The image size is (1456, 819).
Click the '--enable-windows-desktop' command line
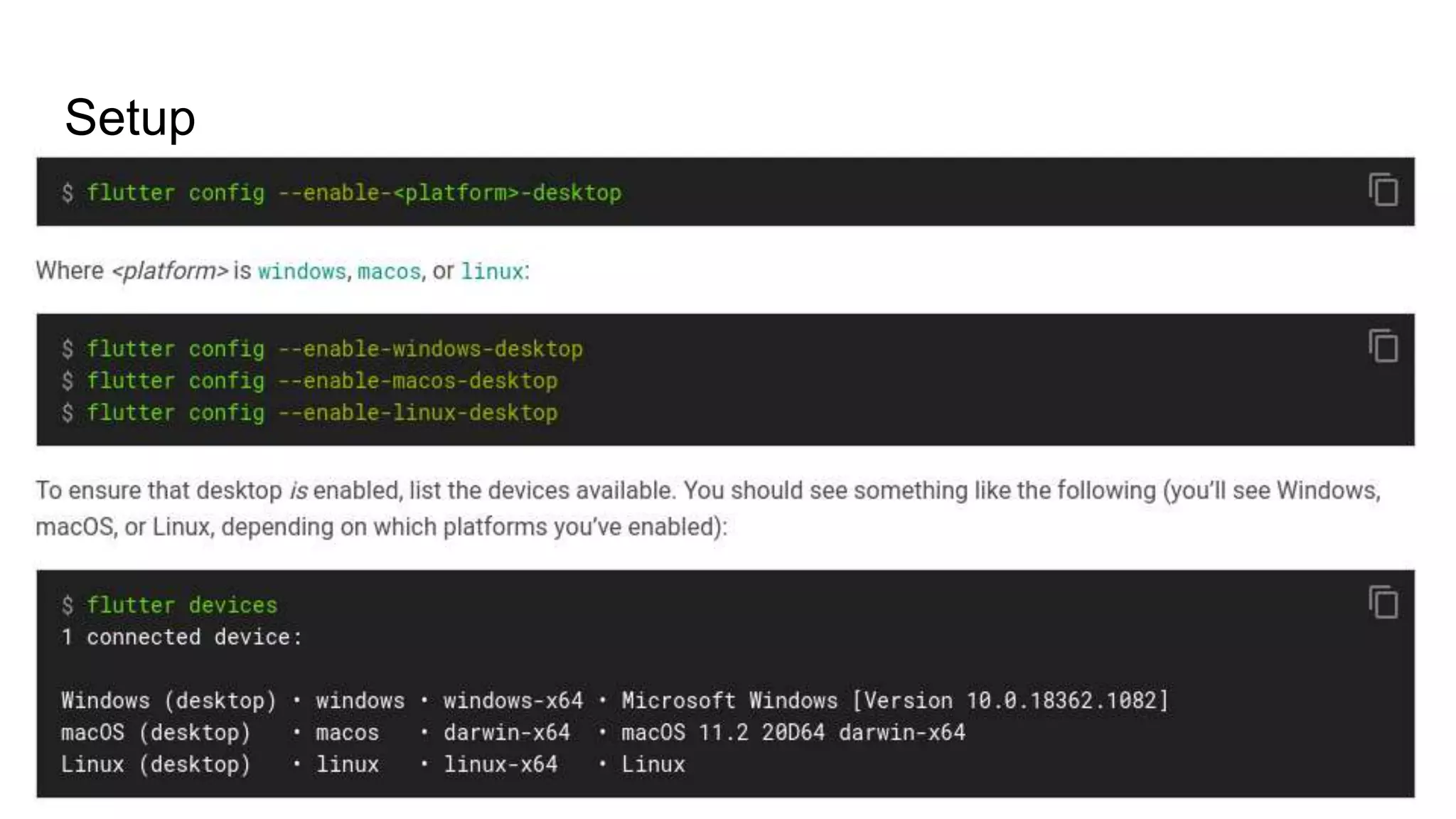322,349
